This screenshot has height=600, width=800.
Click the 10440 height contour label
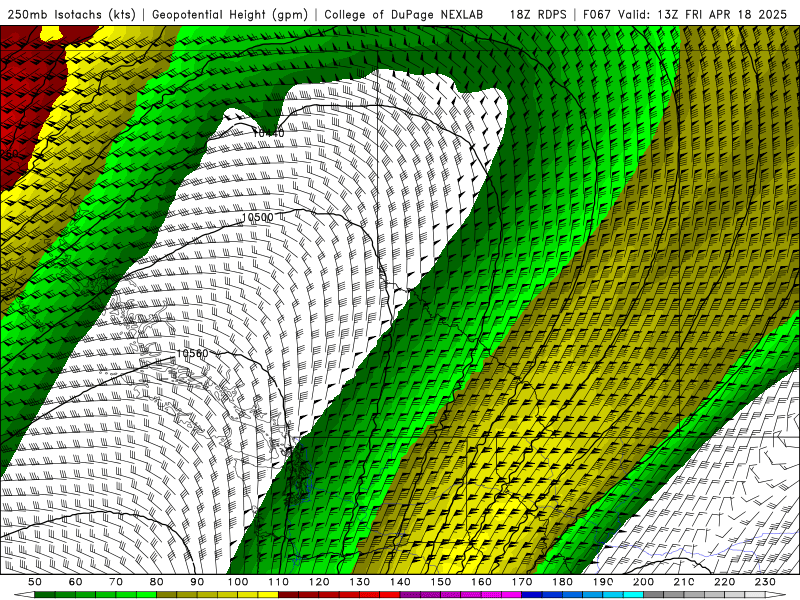pos(268,133)
